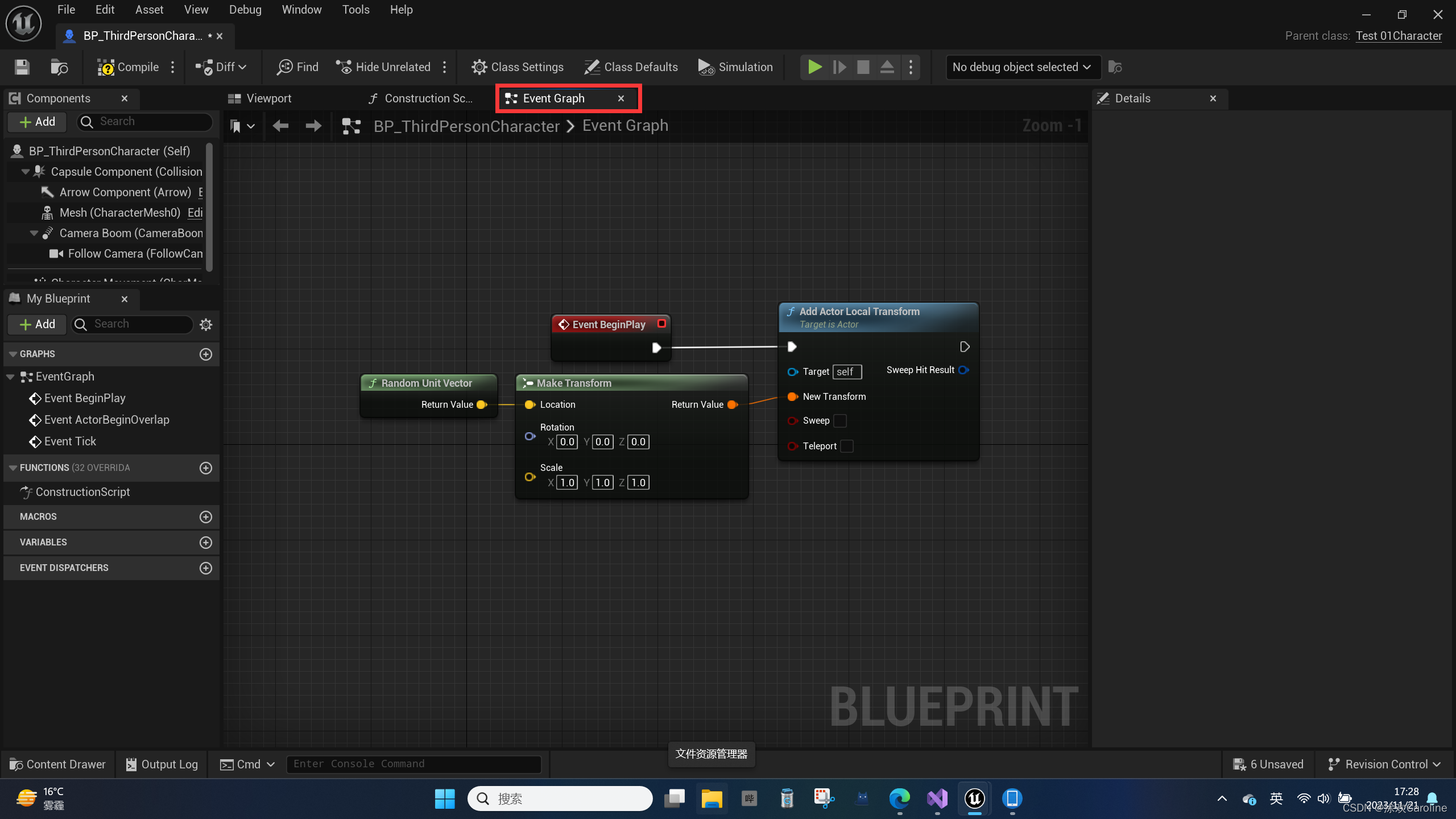Click the Compile button
Screen dimensions: 1456x819
[128, 67]
